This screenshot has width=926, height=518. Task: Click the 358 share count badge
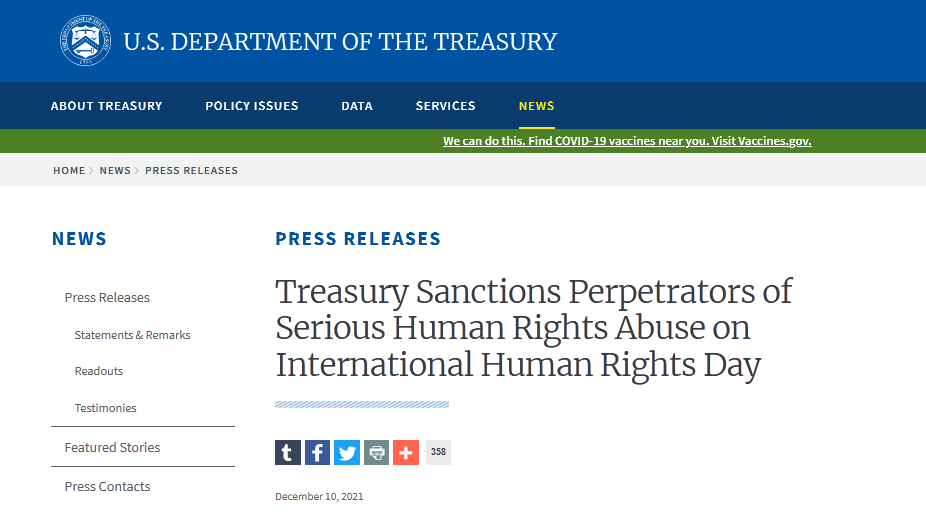[438, 452]
